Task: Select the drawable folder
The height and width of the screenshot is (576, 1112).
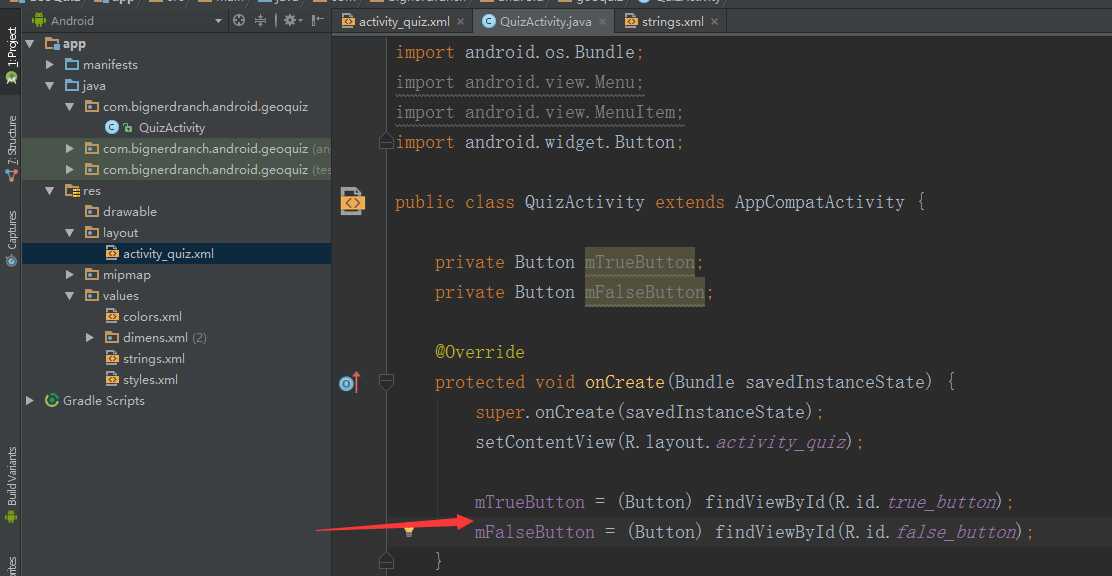Action: 177,211
